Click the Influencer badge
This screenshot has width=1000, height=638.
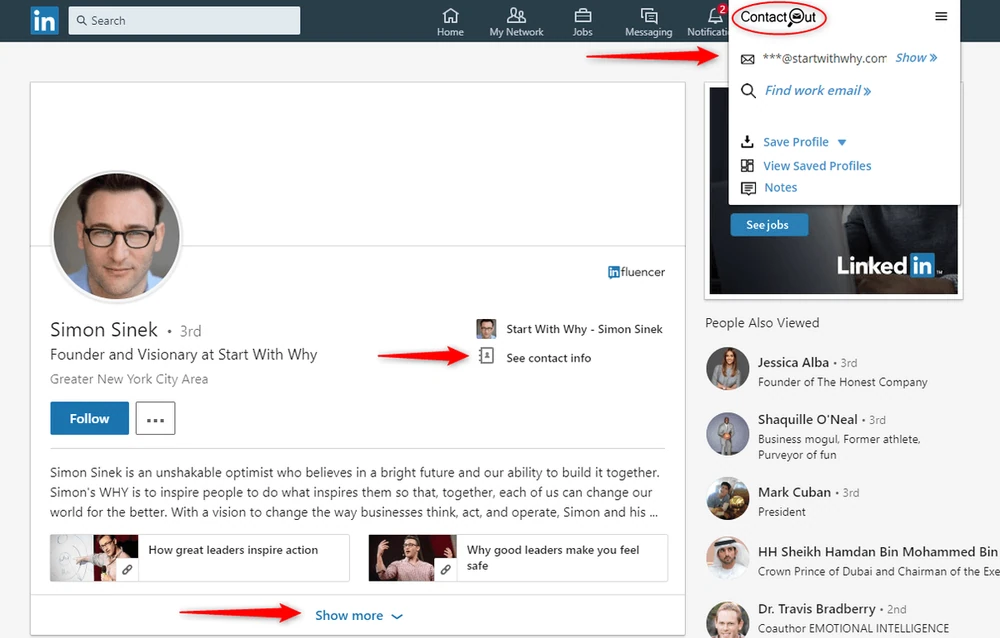click(636, 272)
